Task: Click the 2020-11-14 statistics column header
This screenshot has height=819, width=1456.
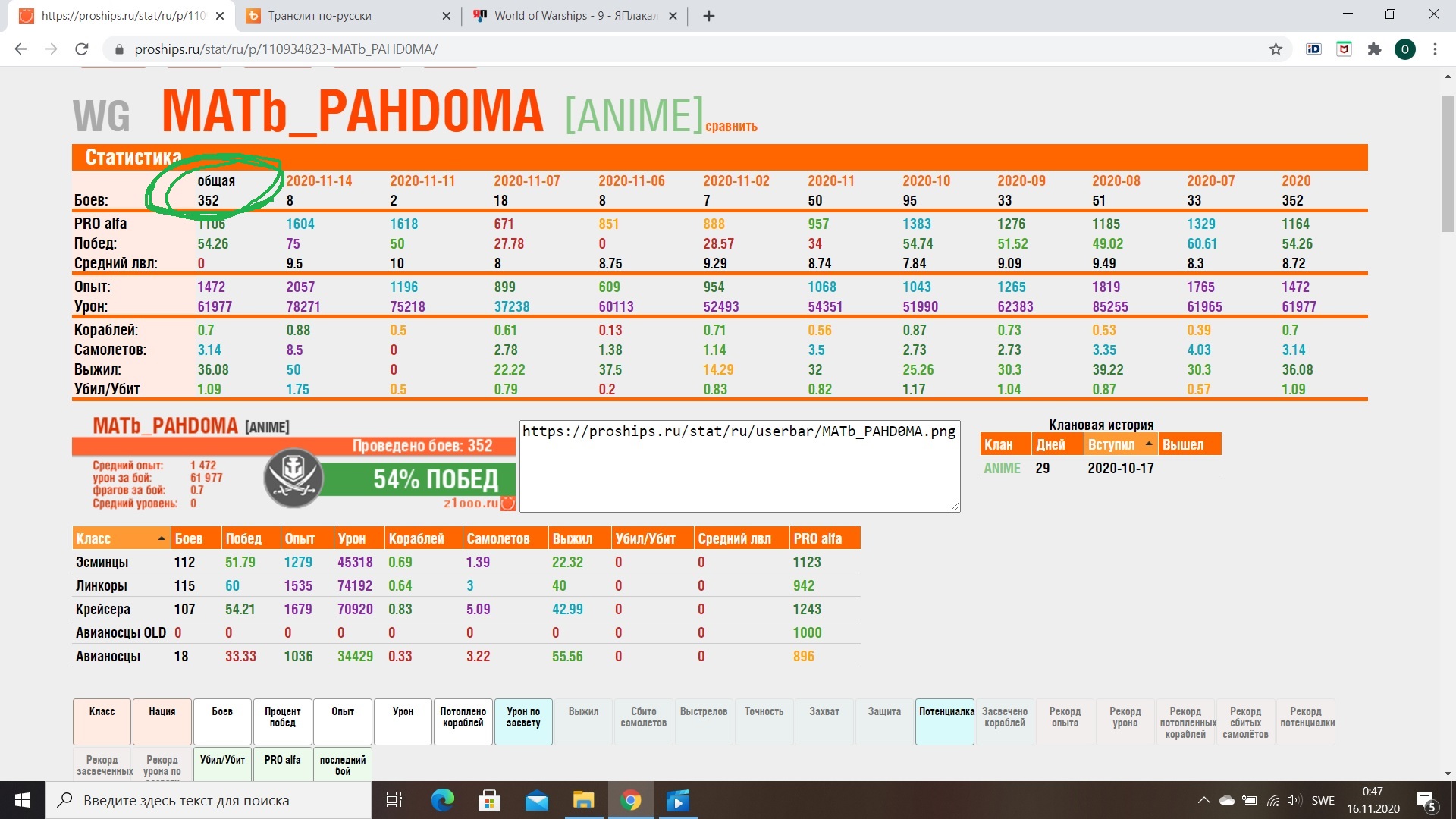Action: (319, 181)
